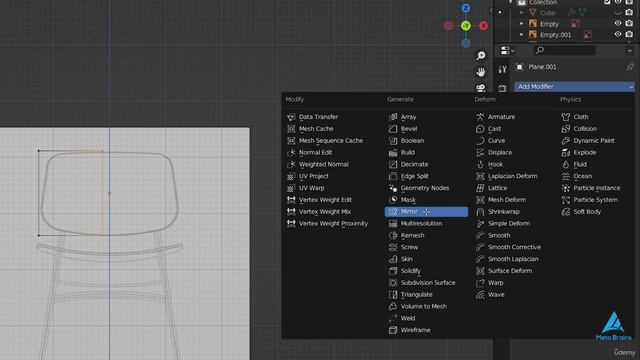640x360 pixels.
Task: Toggle render camera for Cube object
Action: 629,13
